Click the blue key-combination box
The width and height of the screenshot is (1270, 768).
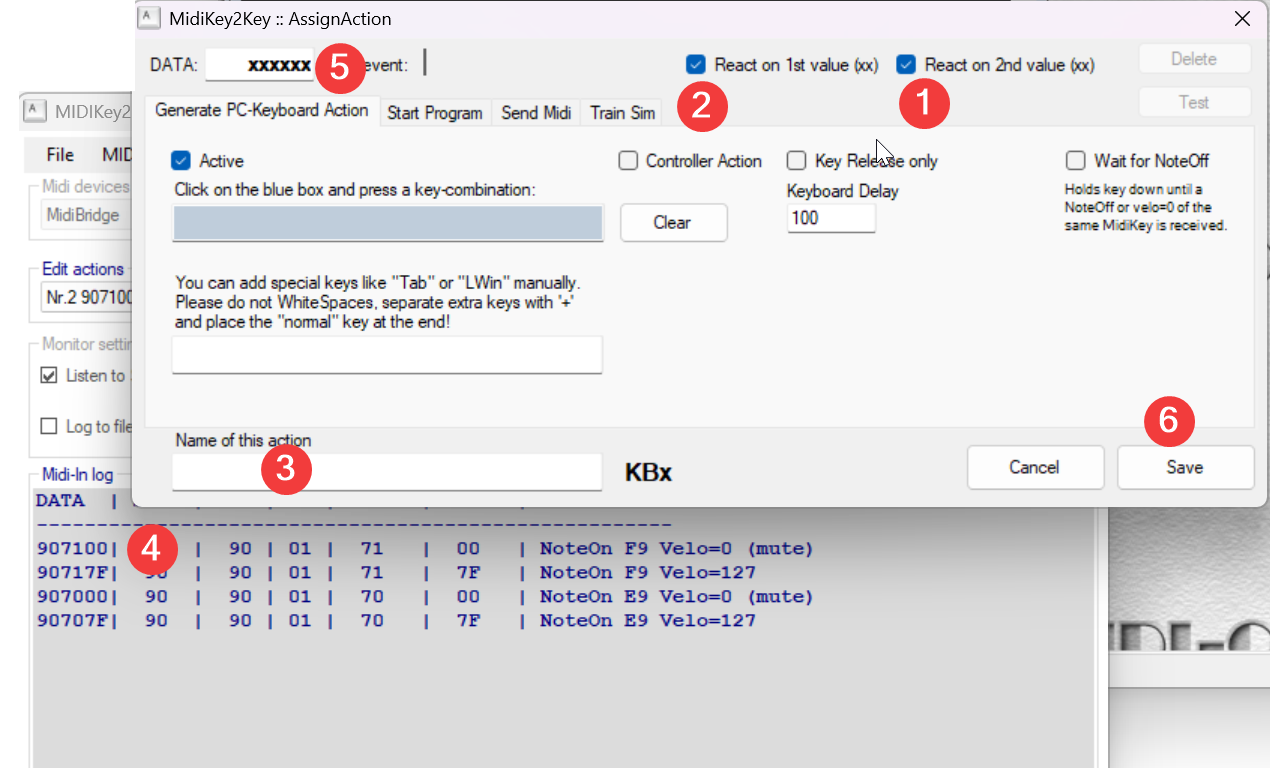tap(388, 223)
